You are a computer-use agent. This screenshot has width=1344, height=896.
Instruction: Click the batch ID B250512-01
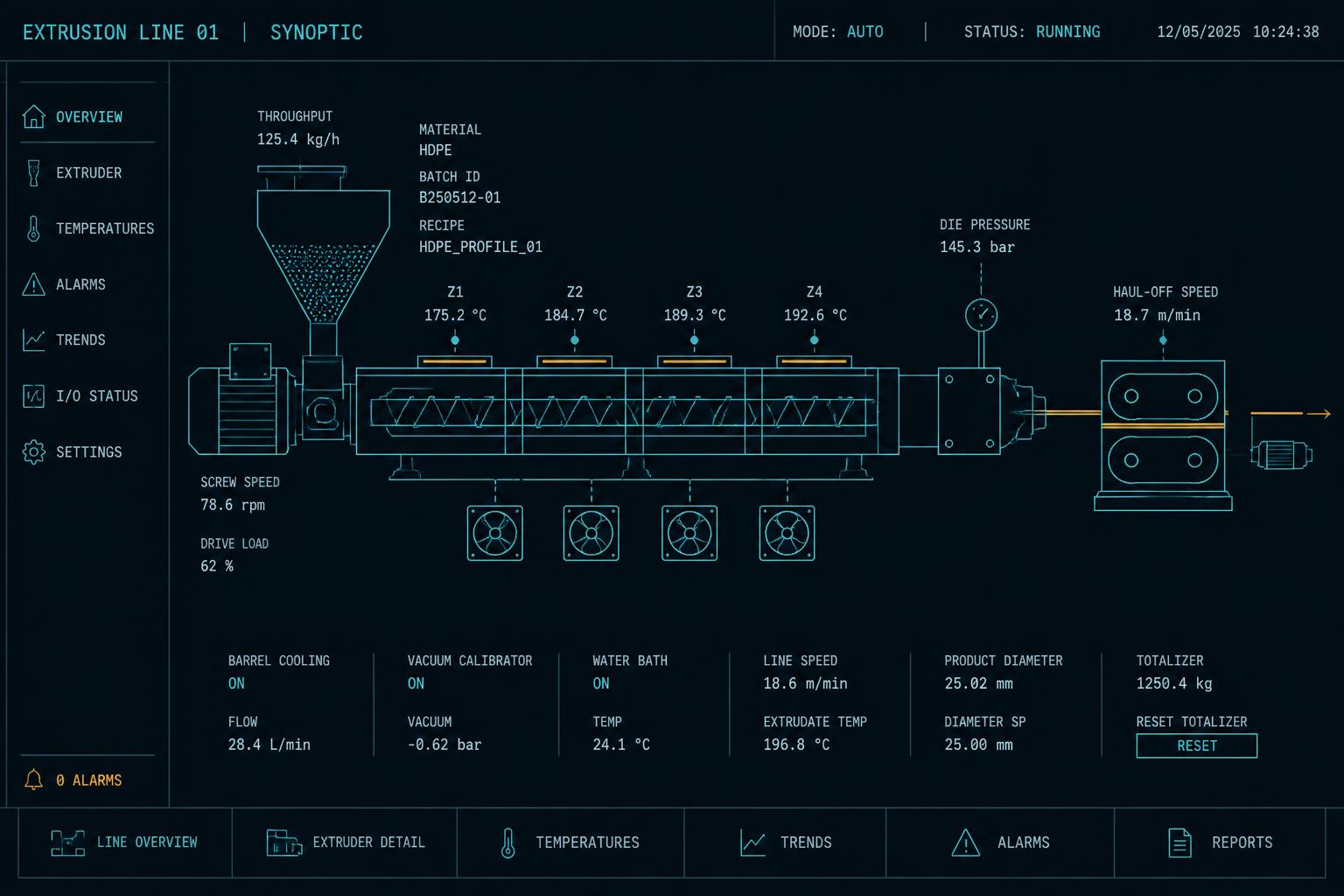pyautogui.click(x=459, y=198)
